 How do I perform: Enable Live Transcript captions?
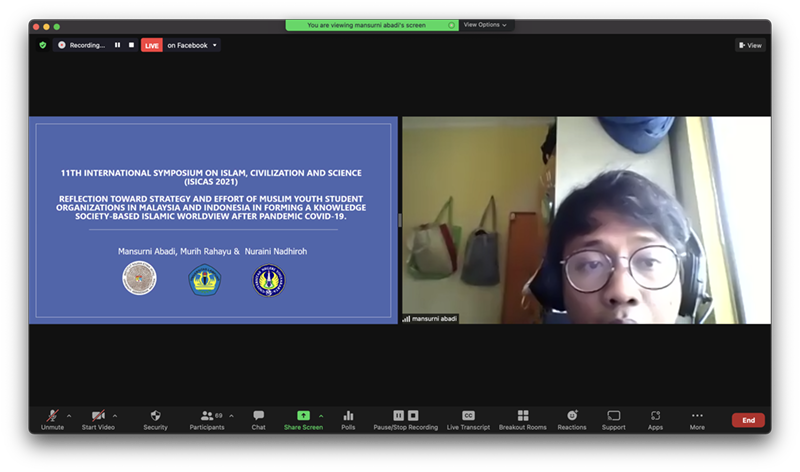coord(468,418)
